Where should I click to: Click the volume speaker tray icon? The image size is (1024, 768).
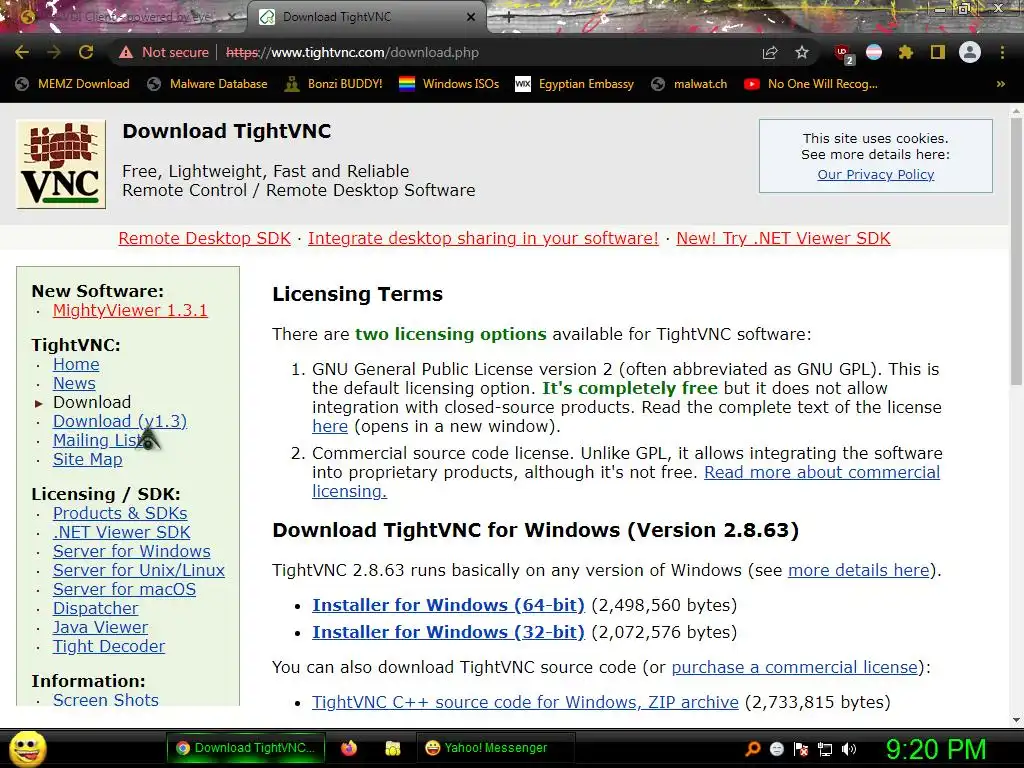pos(849,749)
